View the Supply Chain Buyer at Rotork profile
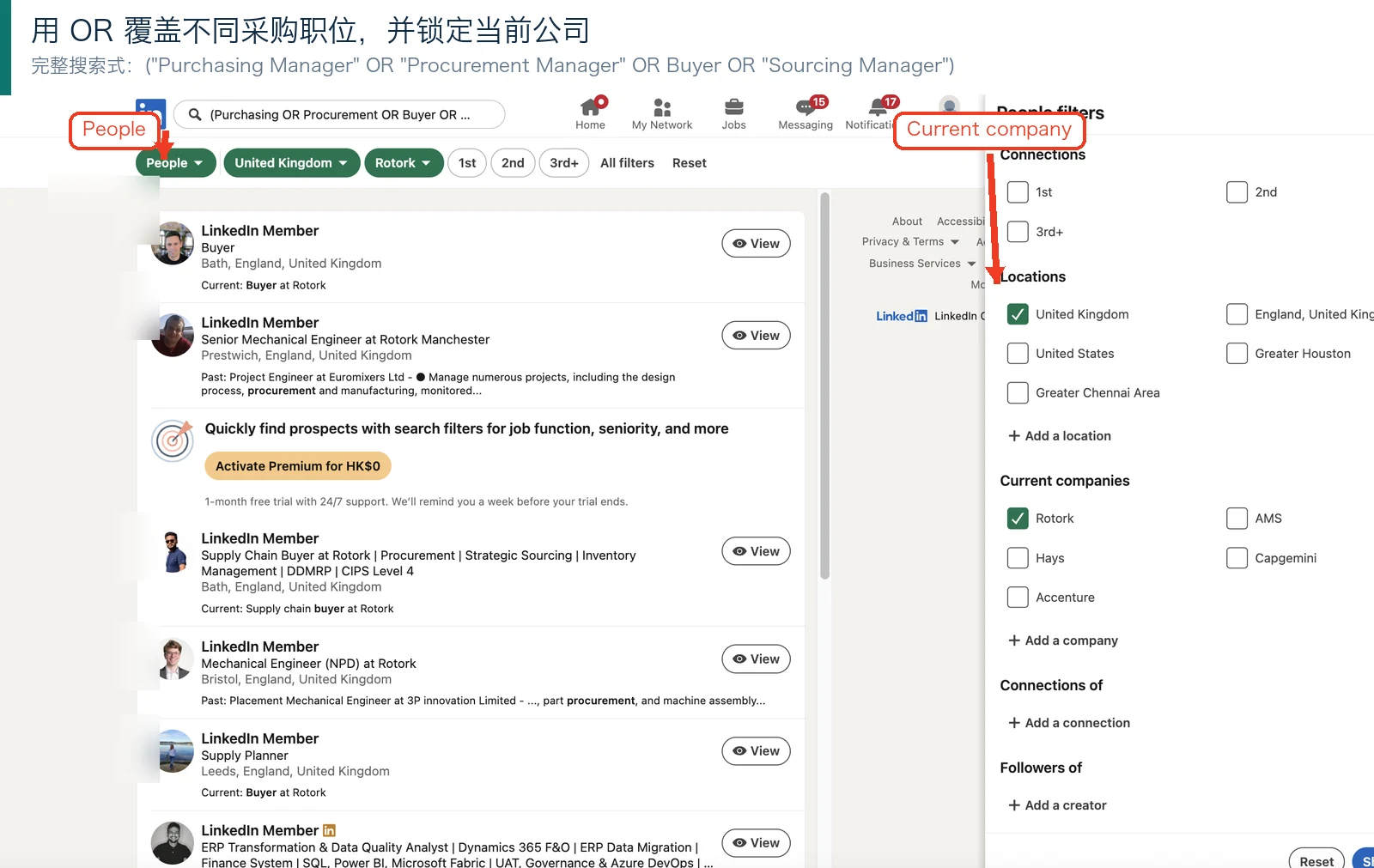Image resolution: width=1374 pixels, height=868 pixels. point(756,551)
